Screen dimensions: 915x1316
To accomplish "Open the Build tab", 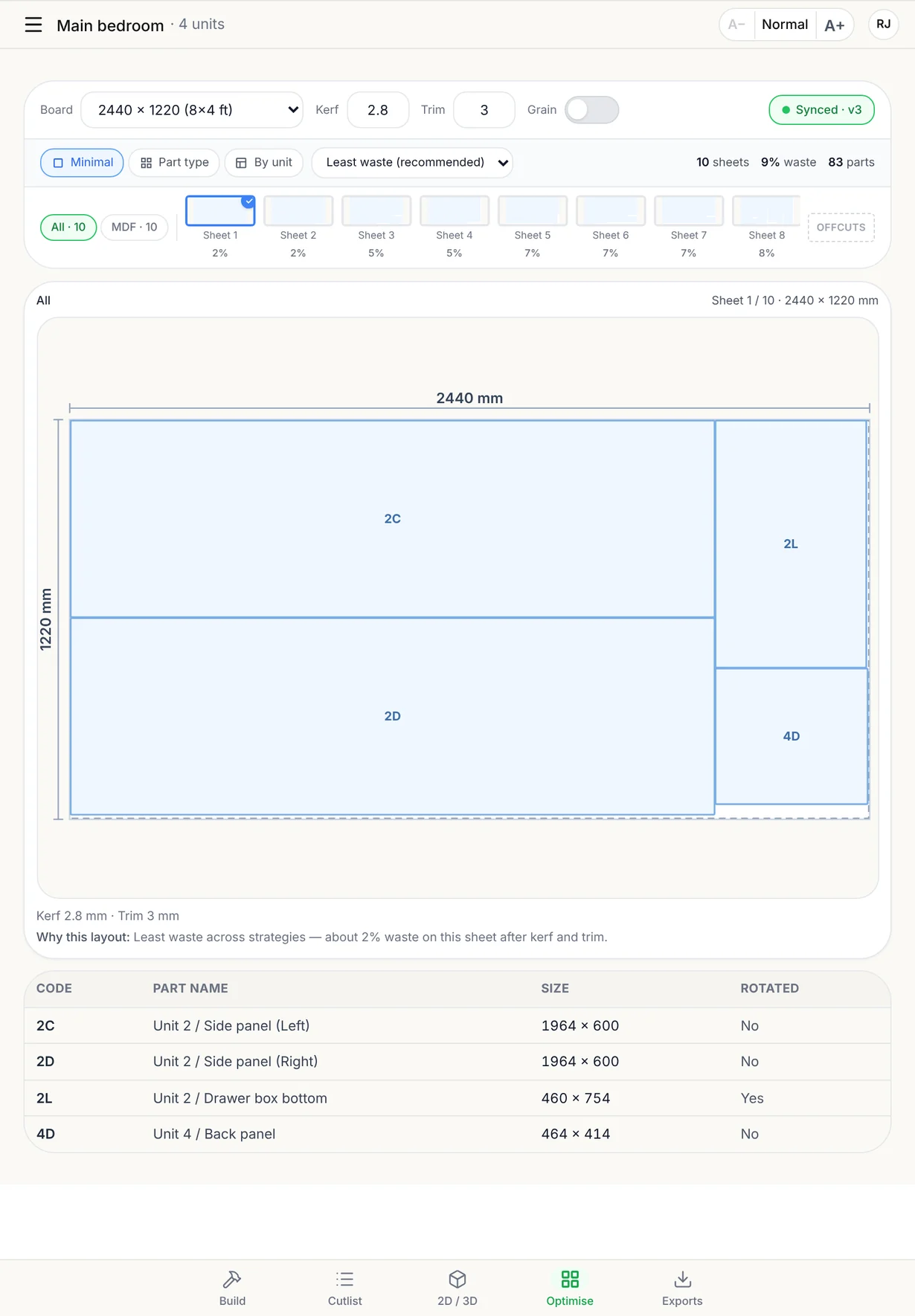I will tap(232, 1288).
